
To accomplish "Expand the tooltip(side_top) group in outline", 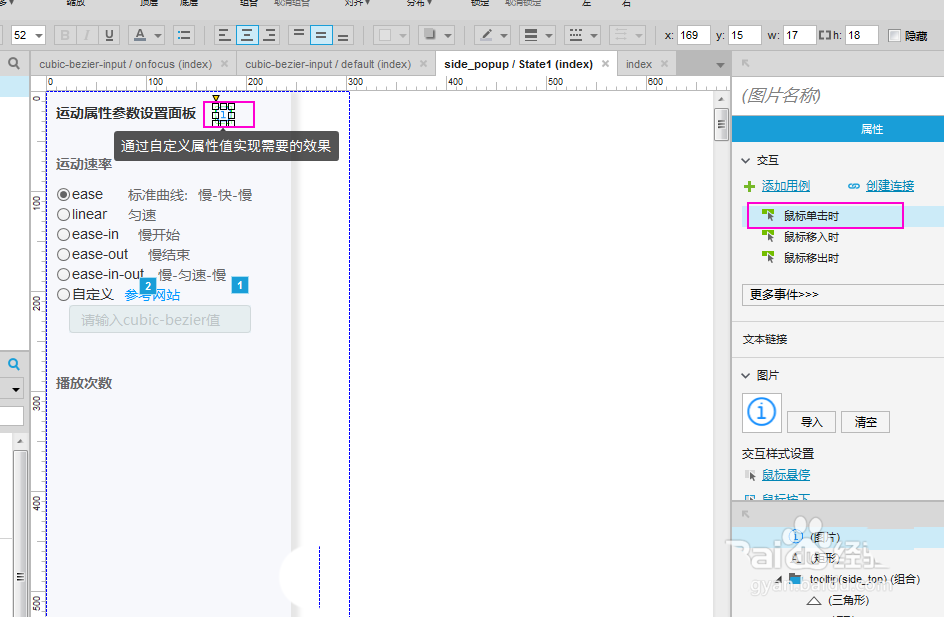I will click(778, 578).
